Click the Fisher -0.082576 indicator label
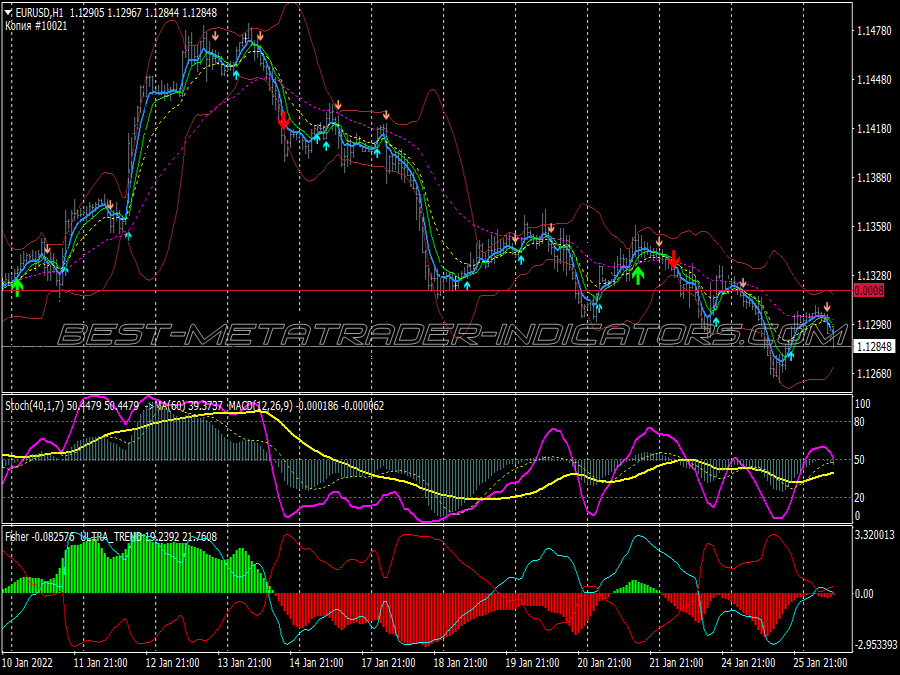 (x=40, y=537)
